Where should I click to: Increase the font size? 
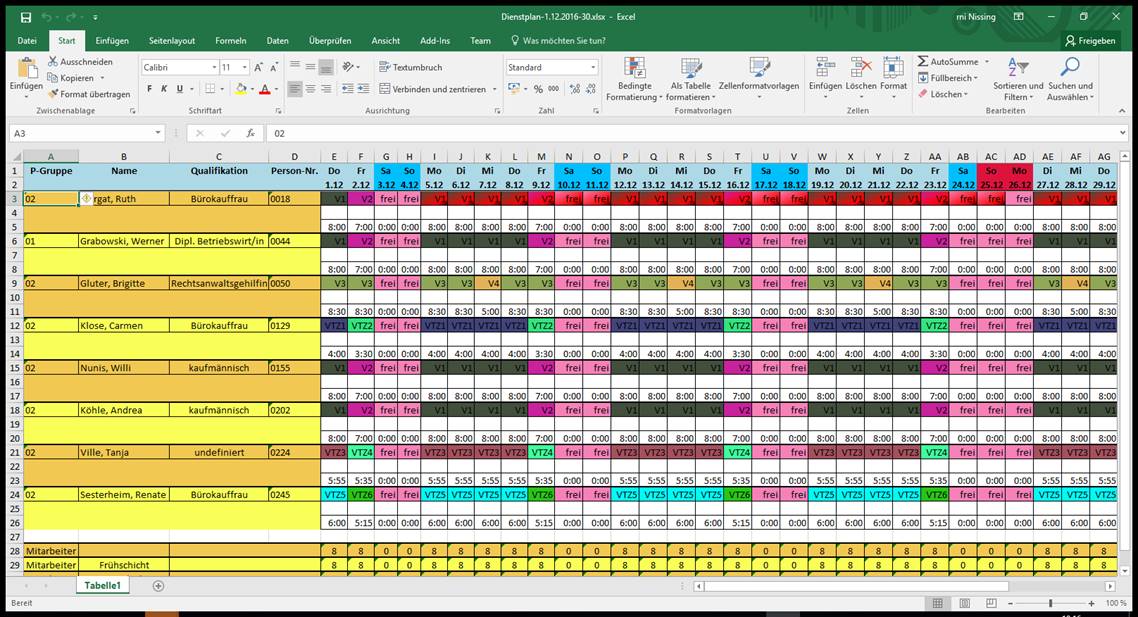pyautogui.click(x=258, y=68)
